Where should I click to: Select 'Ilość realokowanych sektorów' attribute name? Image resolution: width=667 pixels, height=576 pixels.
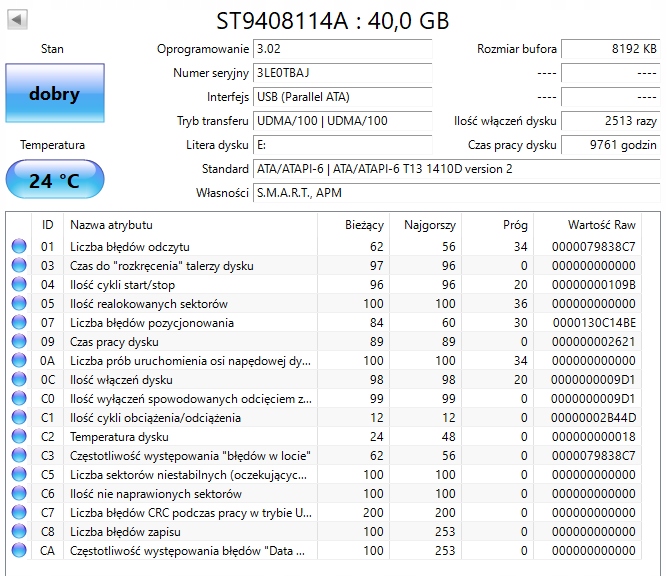click(149, 304)
